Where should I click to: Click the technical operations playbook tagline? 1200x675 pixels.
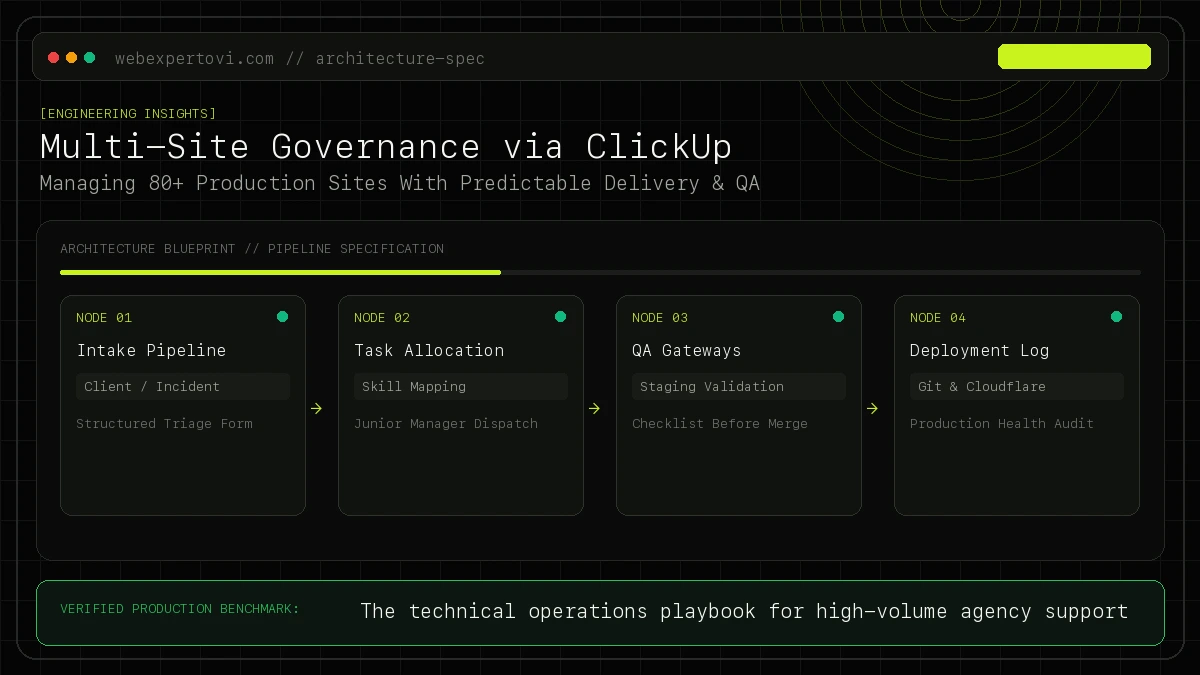click(744, 611)
